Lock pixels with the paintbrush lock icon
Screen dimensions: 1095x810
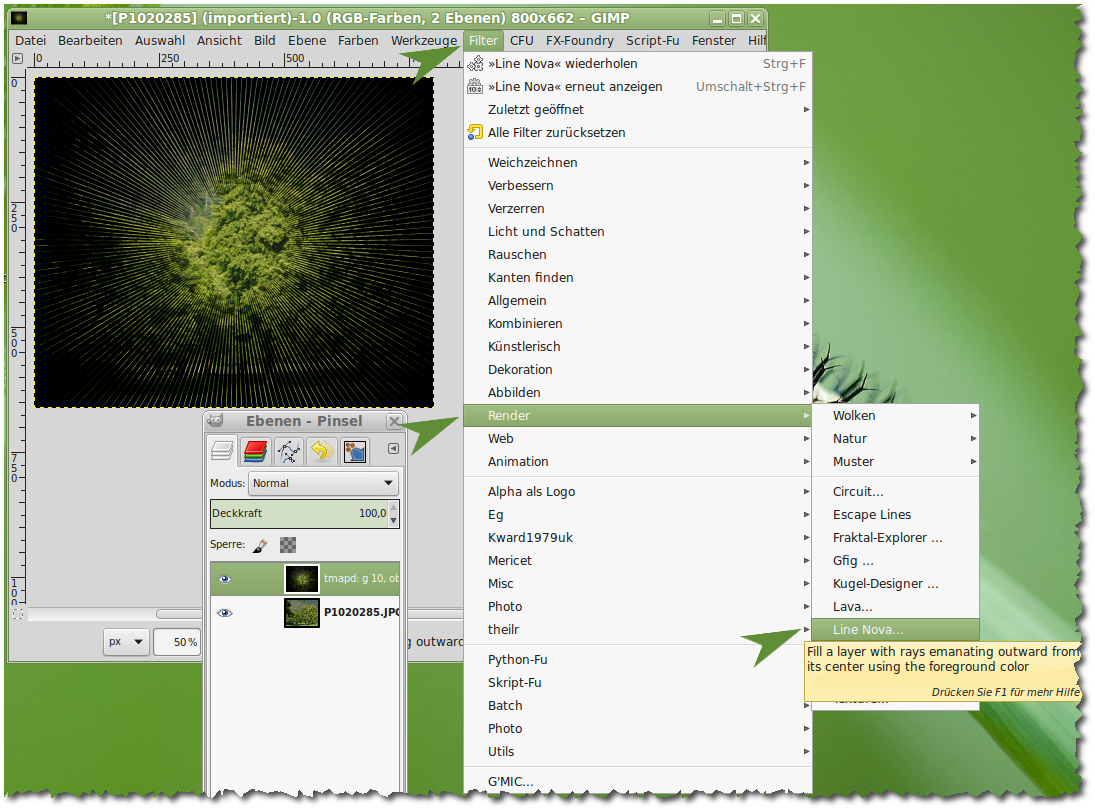[260, 546]
